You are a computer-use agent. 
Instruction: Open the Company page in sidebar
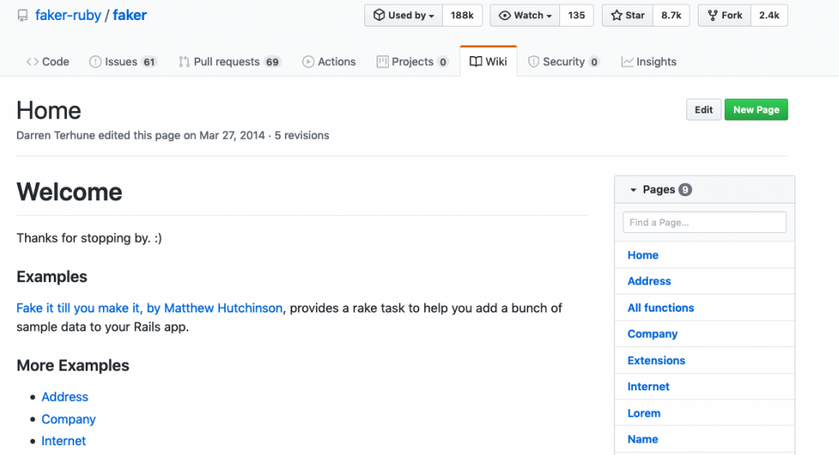pyautogui.click(x=652, y=334)
